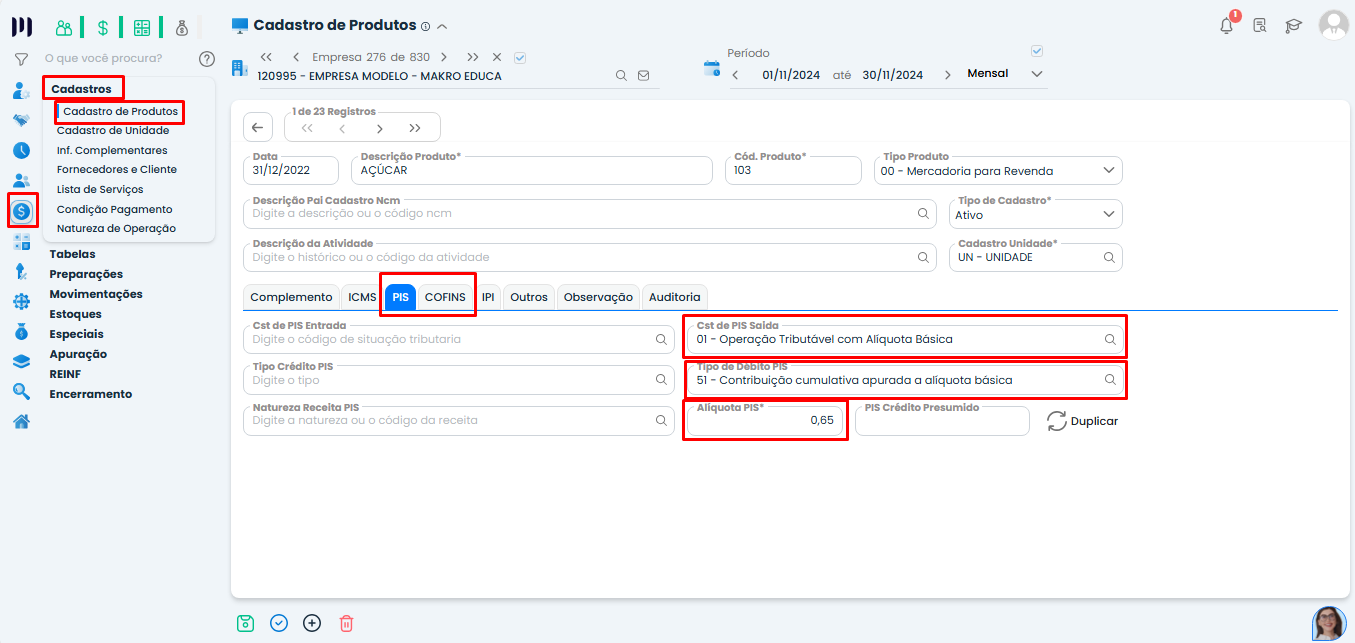Screen dimensions: 1355x643
Task: Click the plus icon to add record
Action: pyautogui.click(x=312, y=623)
